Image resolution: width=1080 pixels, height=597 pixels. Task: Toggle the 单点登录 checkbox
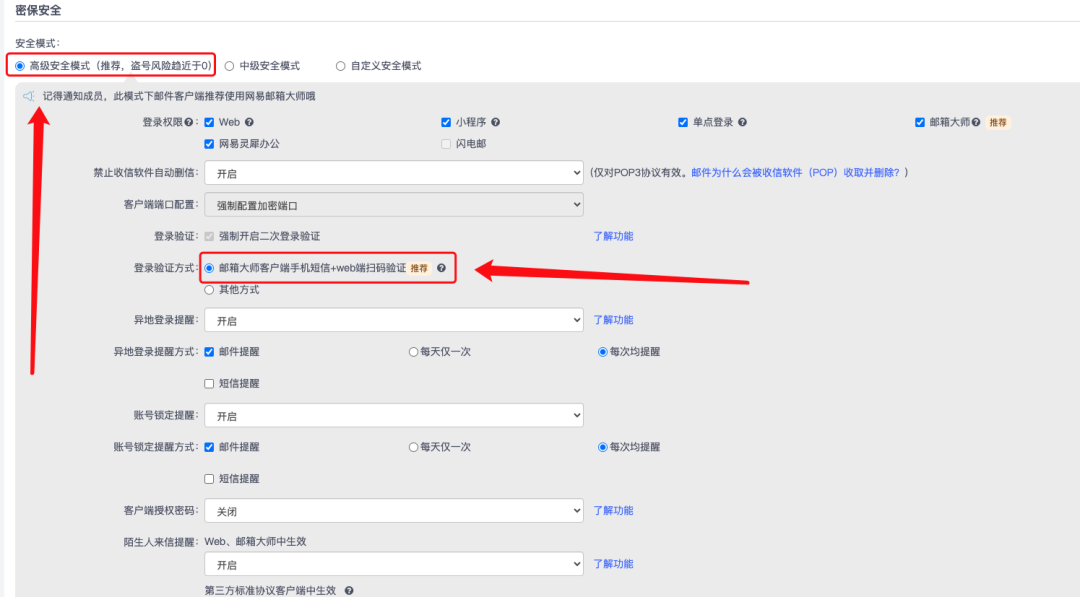(x=683, y=123)
